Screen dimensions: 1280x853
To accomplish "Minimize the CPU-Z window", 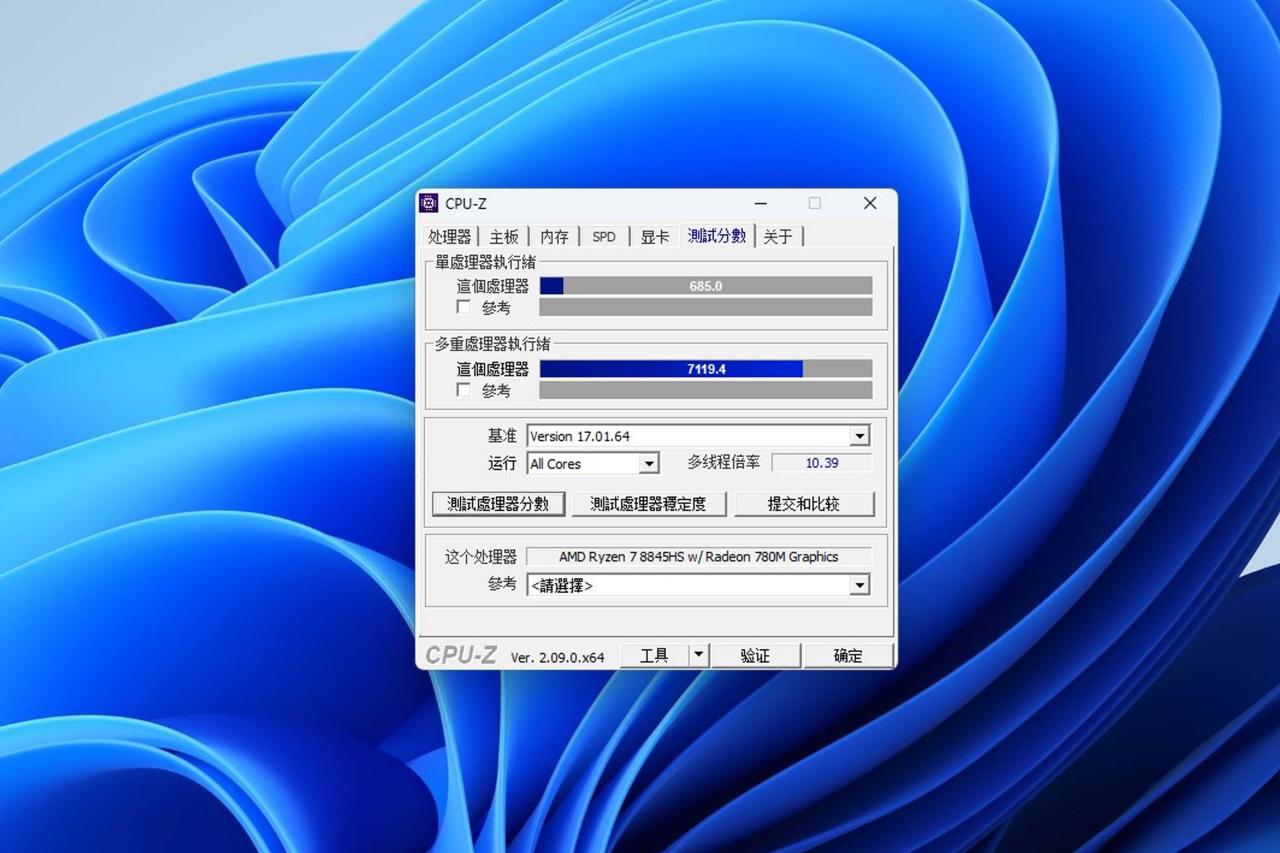I will pos(760,203).
